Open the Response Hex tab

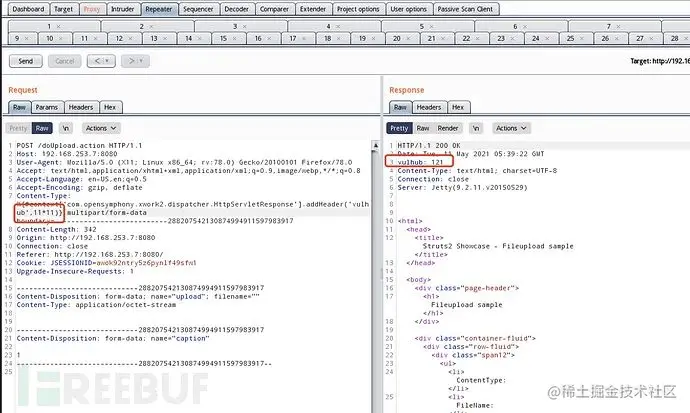458,107
